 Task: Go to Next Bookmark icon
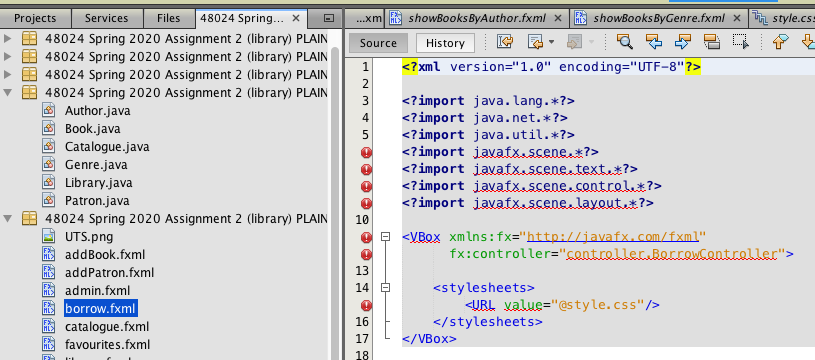(x=809, y=42)
